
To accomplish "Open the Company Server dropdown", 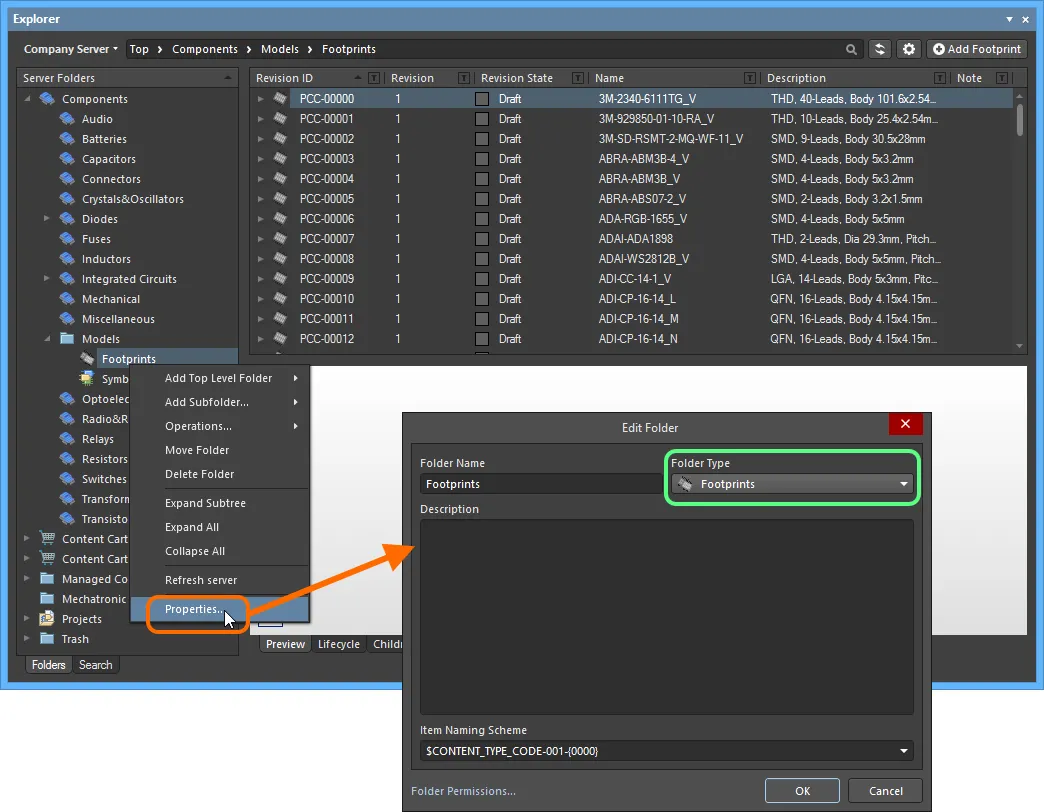I will click(x=71, y=49).
